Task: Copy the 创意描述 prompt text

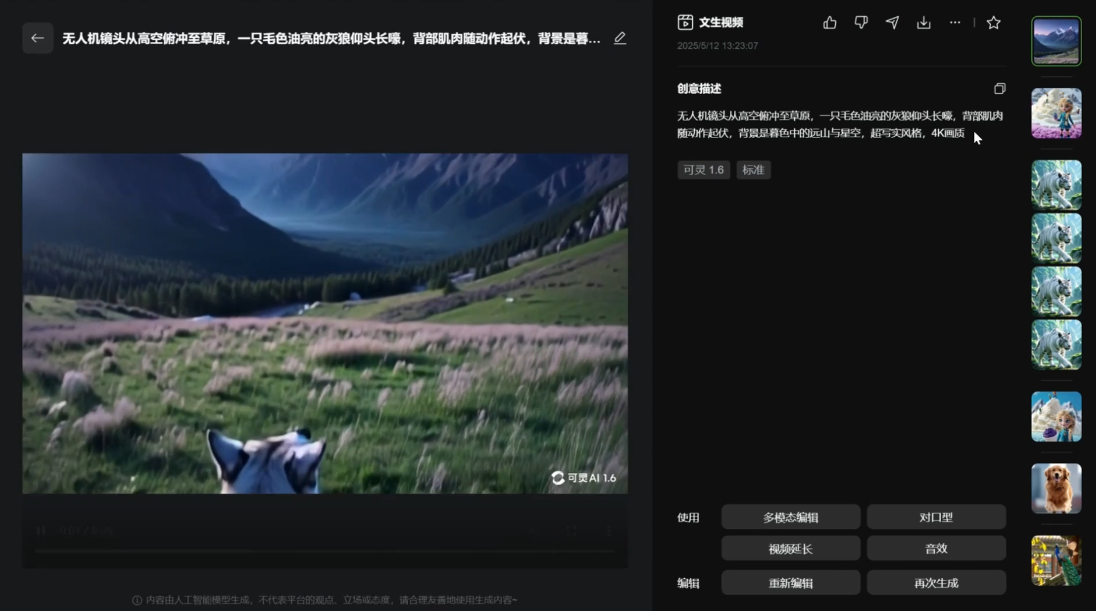Action: click(1000, 89)
